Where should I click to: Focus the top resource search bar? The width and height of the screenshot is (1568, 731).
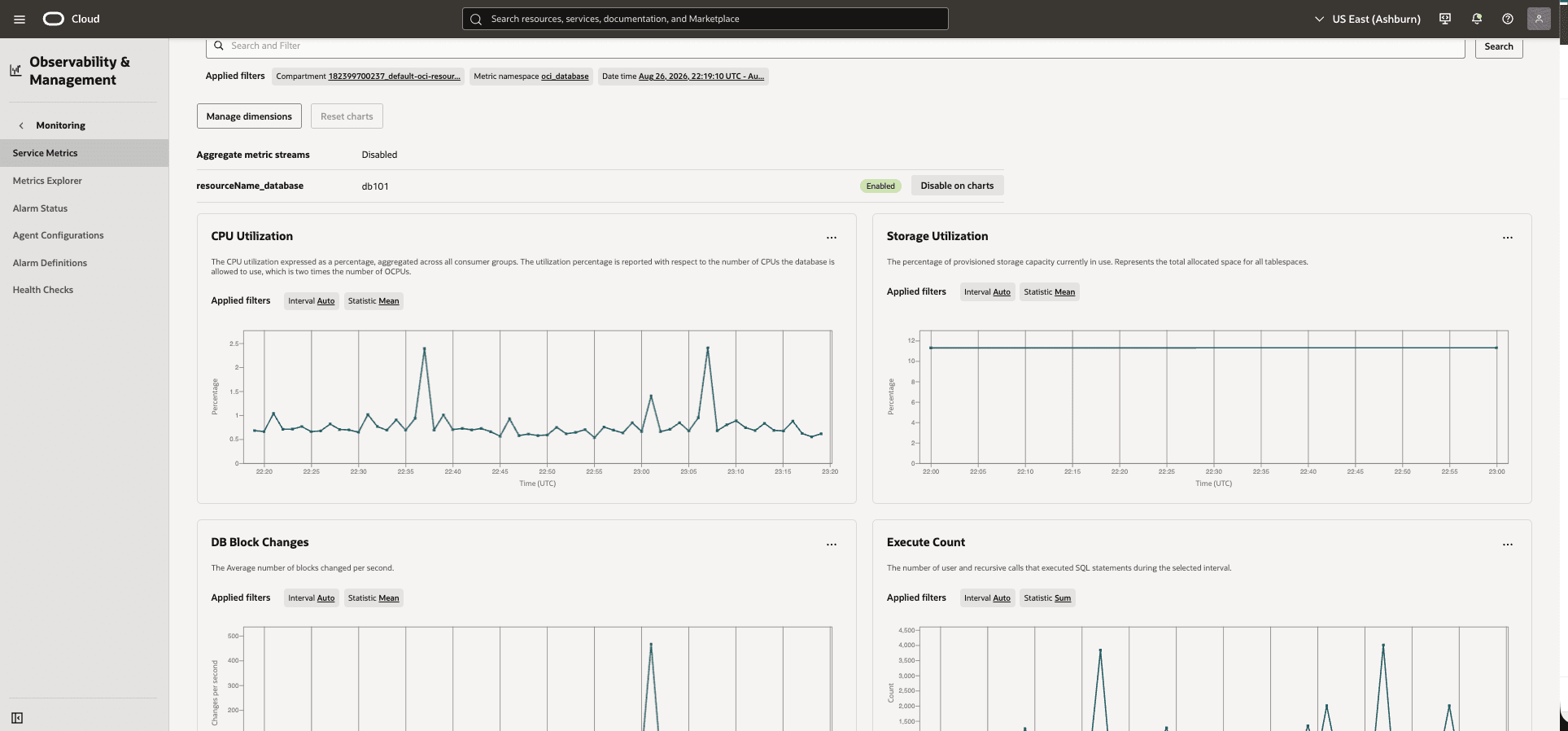tap(705, 19)
